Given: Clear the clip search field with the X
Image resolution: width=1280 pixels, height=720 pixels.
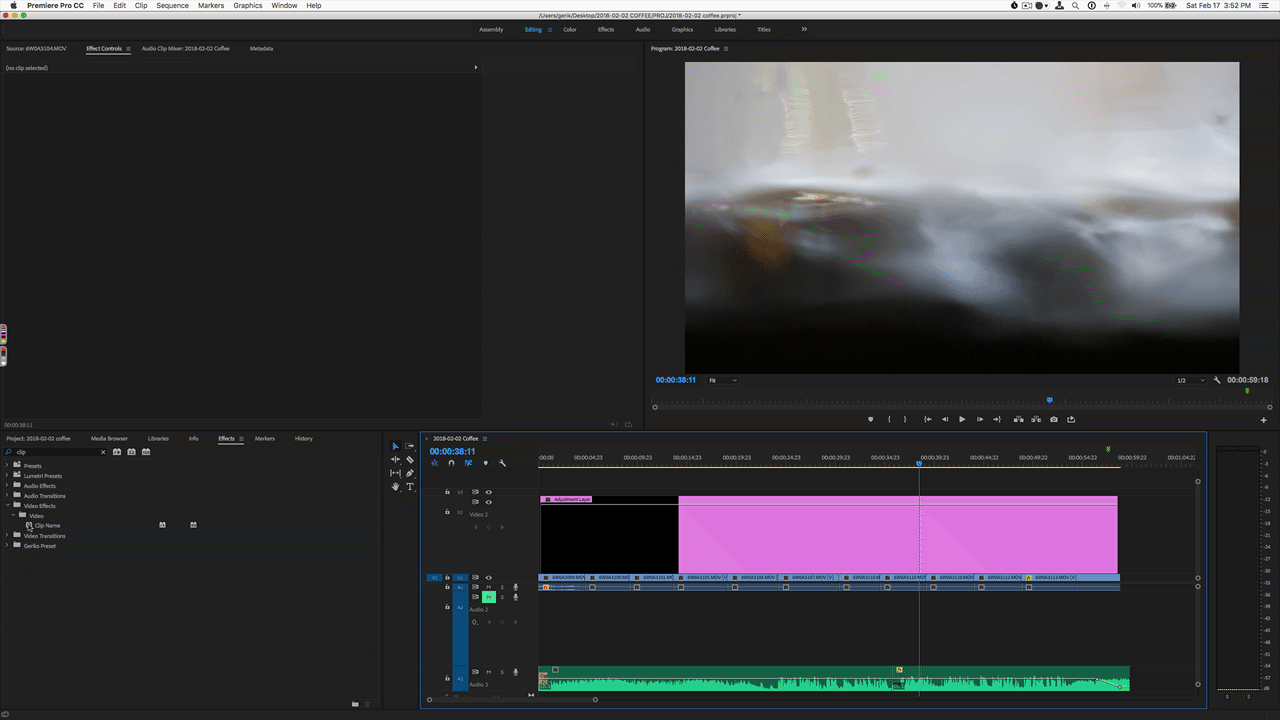Looking at the screenshot, I should click(x=105, y=452).
